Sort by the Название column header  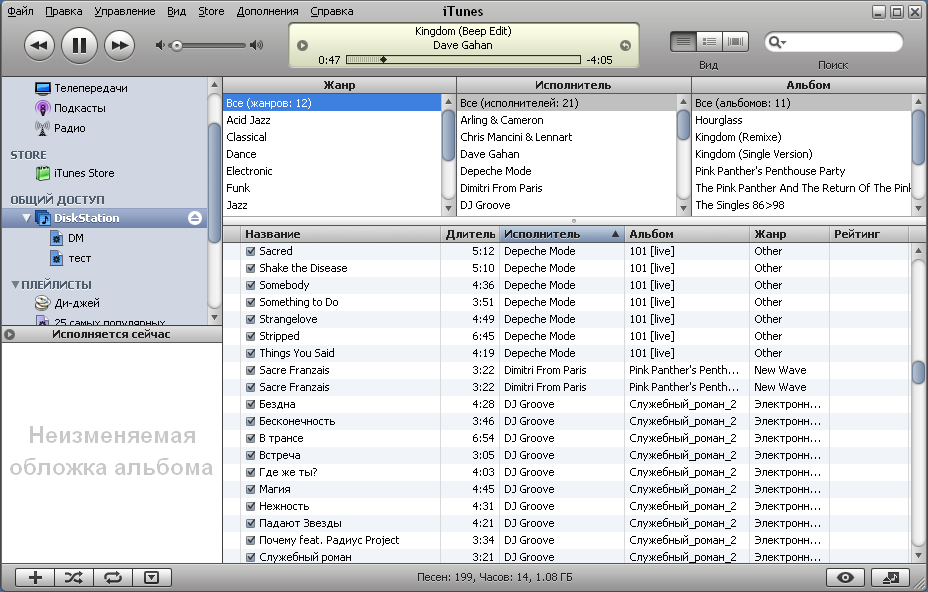coord(340,234)
